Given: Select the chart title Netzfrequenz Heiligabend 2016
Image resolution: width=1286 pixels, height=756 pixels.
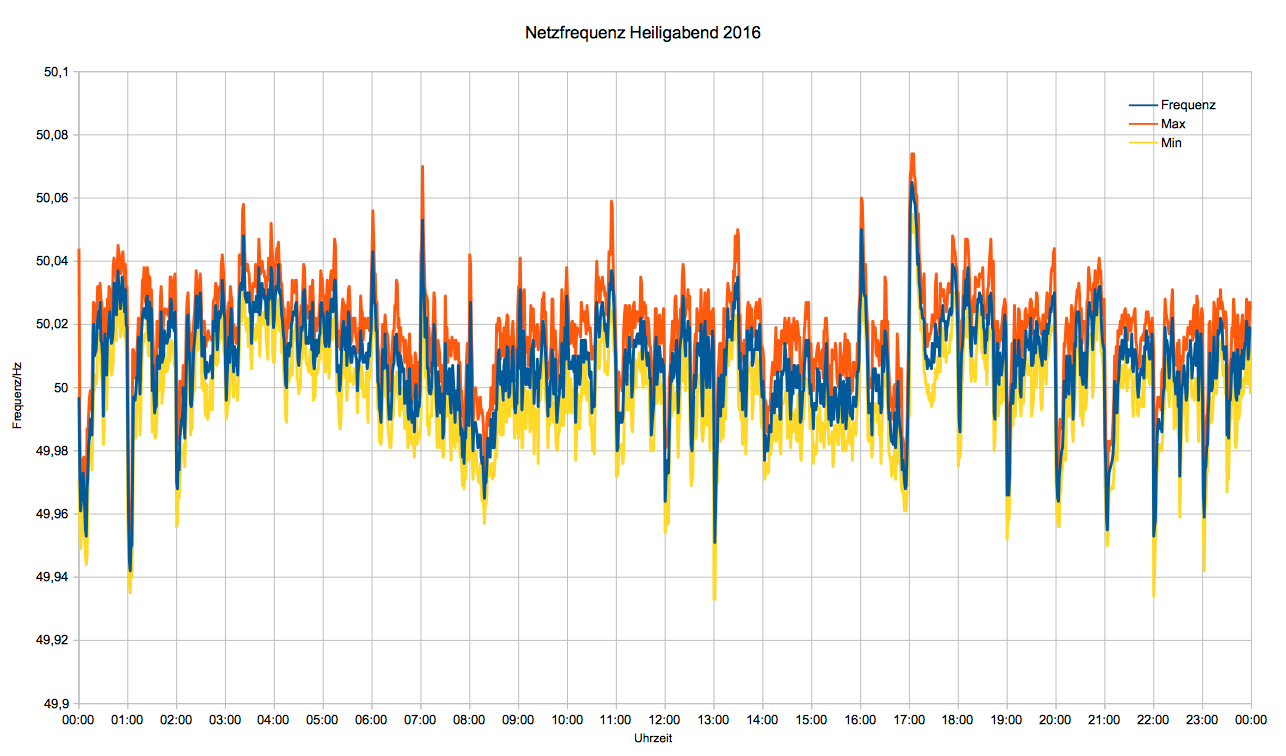Looking at the screenshot, I should coord(643,33).
